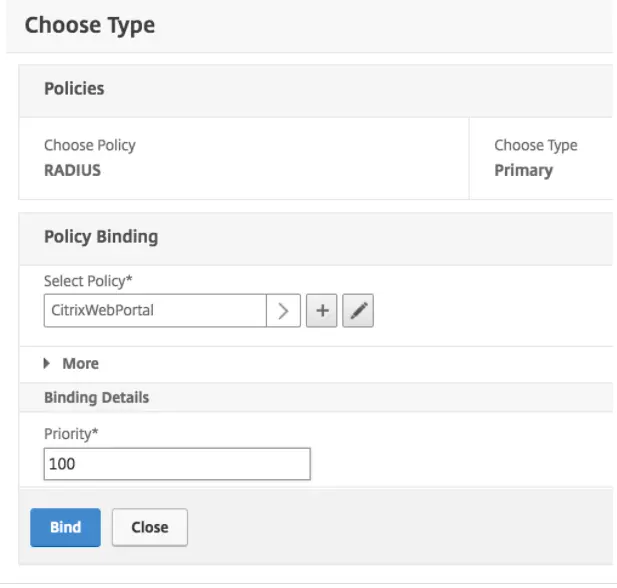The height and width of the screenshot is (588, 617).
Task: Click the Binding Details heading
Action: (96, 398)
